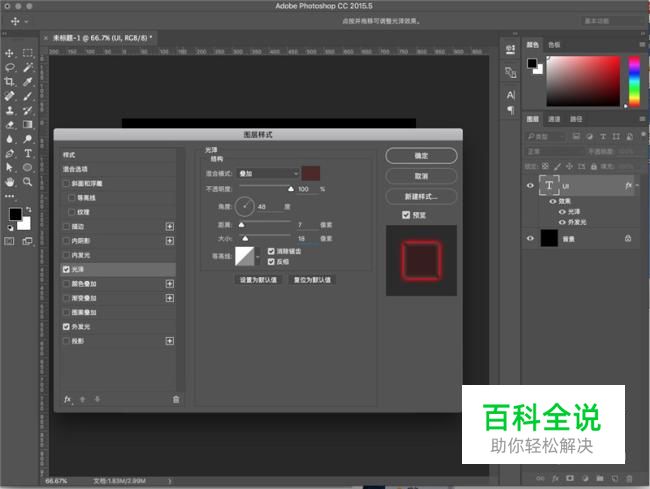This screenshot has height=489, width=650.
Task: Select the Hand tool
Action: click(x=9, y=182)
